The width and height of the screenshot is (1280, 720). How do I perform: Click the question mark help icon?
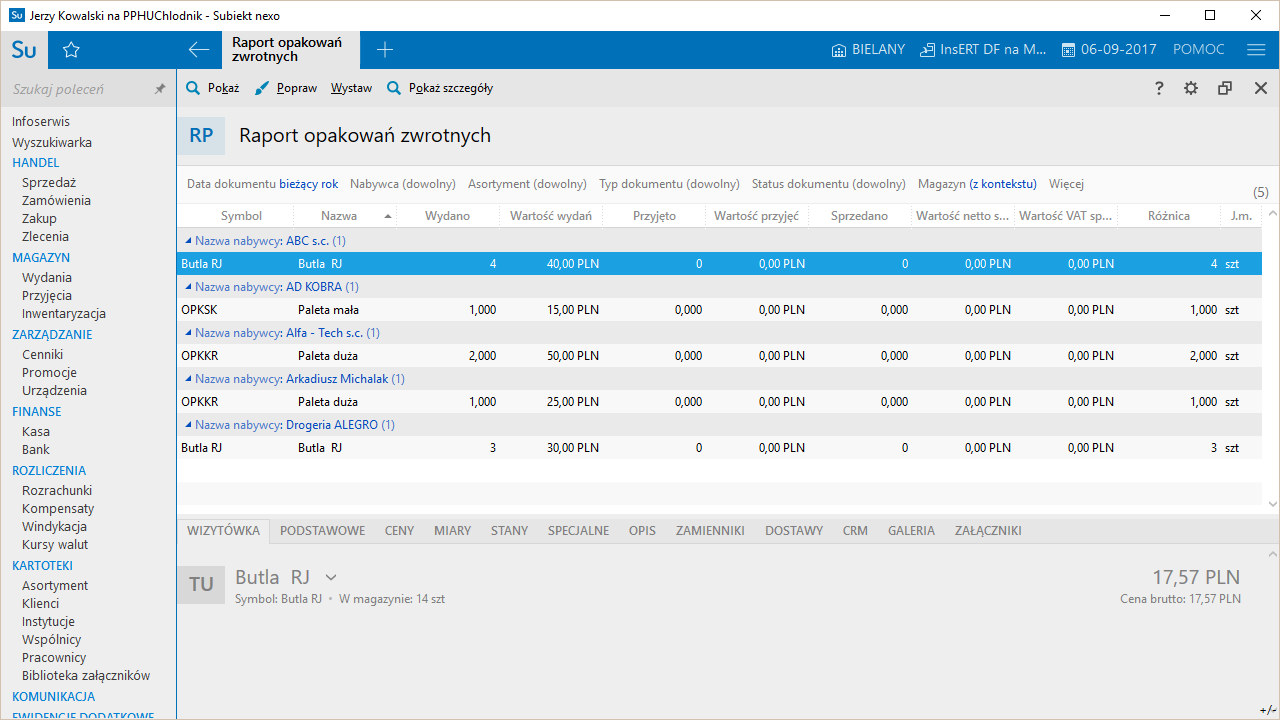(1159, 88)
